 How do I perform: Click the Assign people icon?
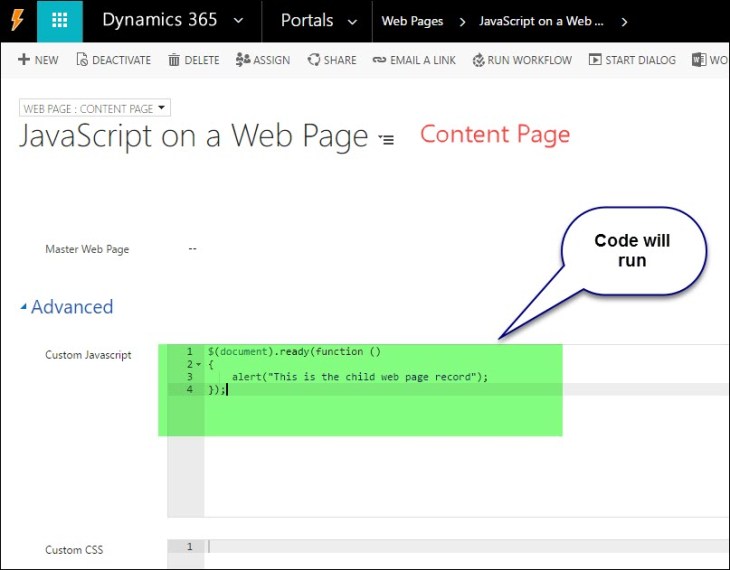pos(243,60)
